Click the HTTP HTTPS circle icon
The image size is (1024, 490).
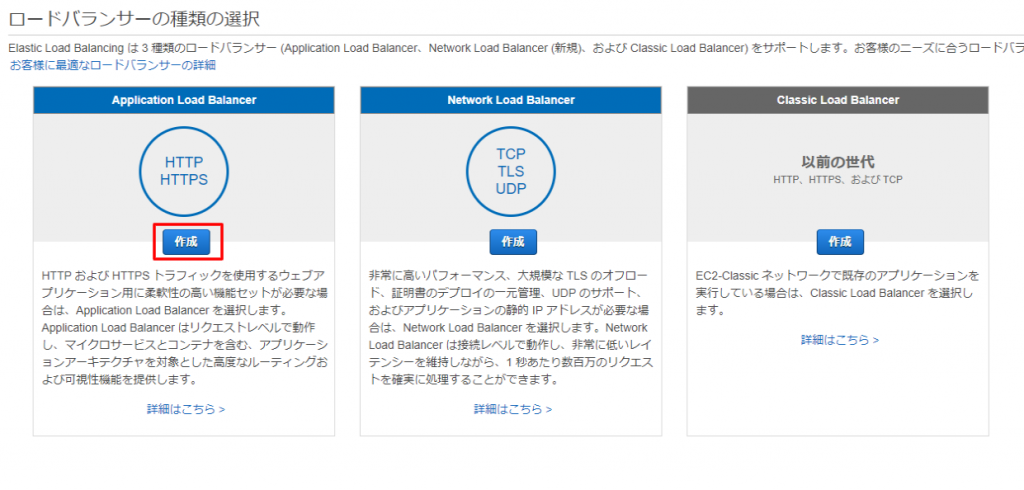pyautogui.click(x=184, y=171)
